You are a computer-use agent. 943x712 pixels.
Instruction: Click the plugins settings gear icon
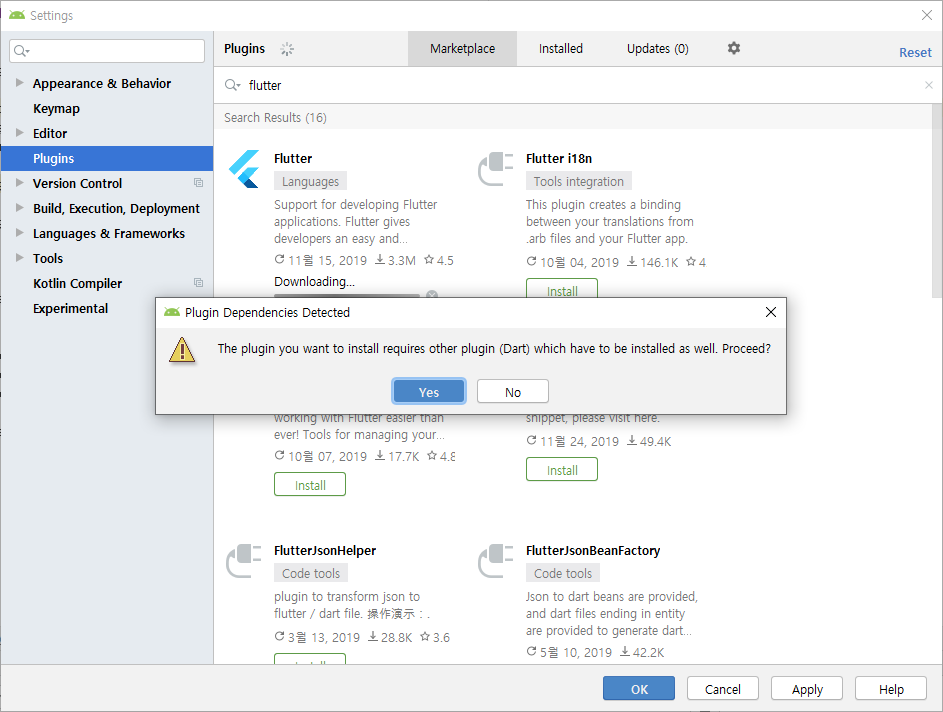click(x=734, y=48)
